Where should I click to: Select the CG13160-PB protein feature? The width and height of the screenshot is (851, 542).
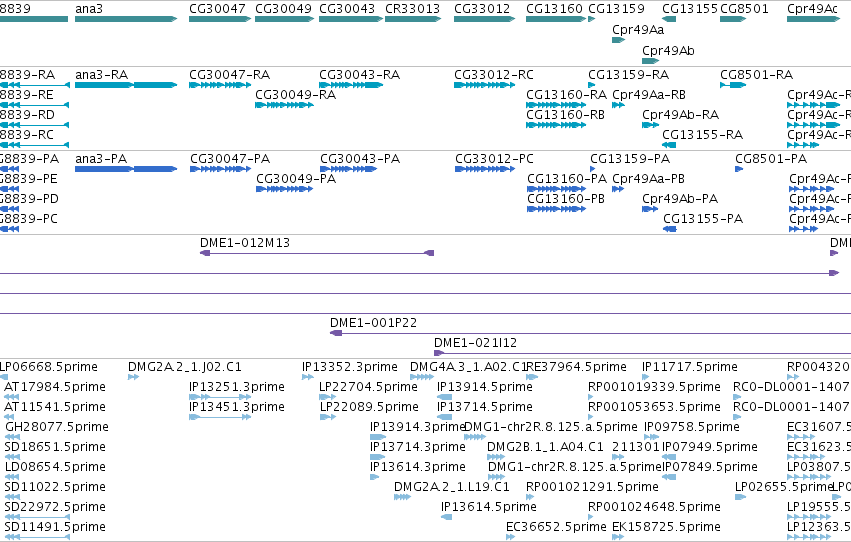tap(556, 209)
